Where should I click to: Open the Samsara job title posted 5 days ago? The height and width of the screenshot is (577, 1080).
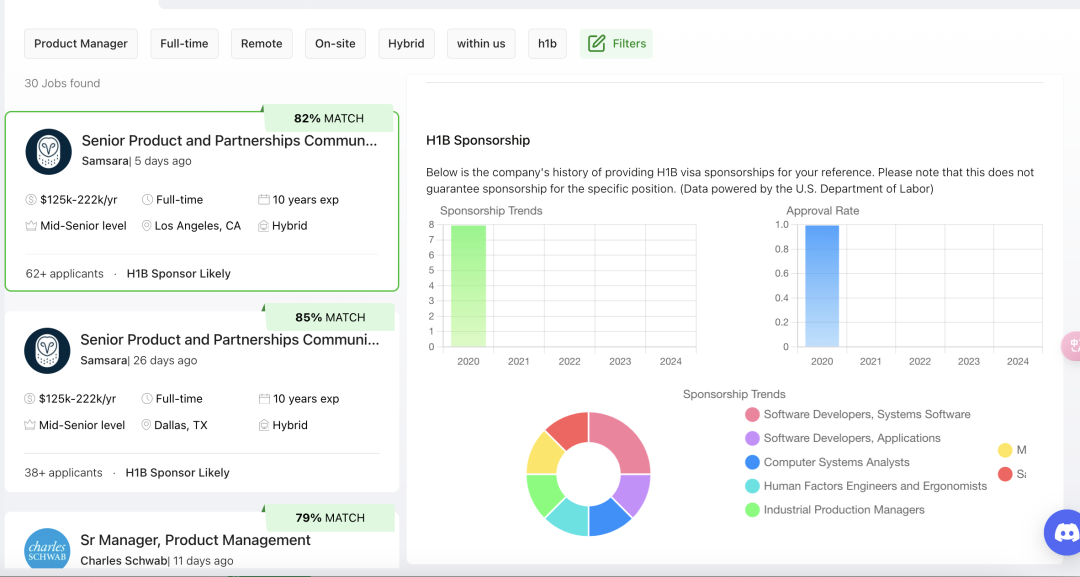229,140
